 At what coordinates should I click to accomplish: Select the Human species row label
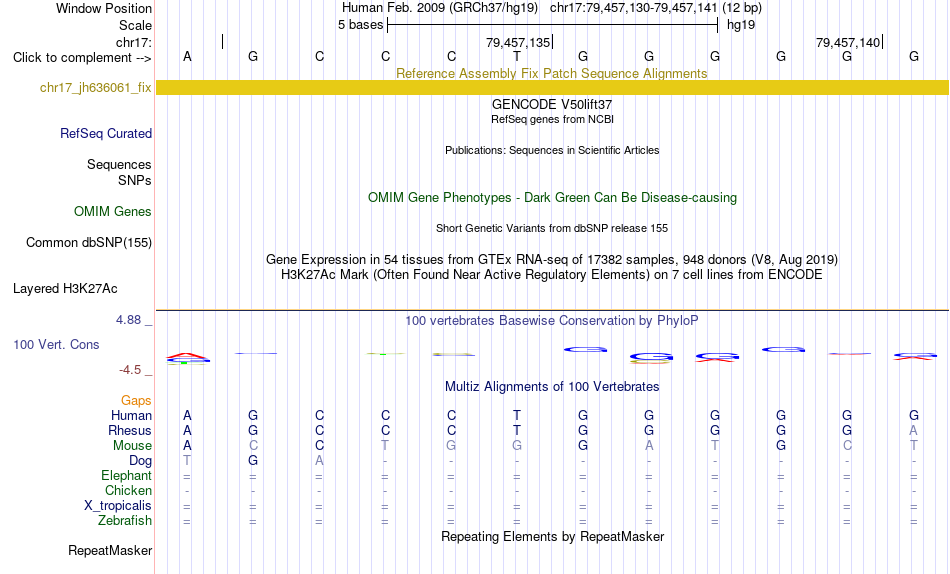(x=131, y=415)
